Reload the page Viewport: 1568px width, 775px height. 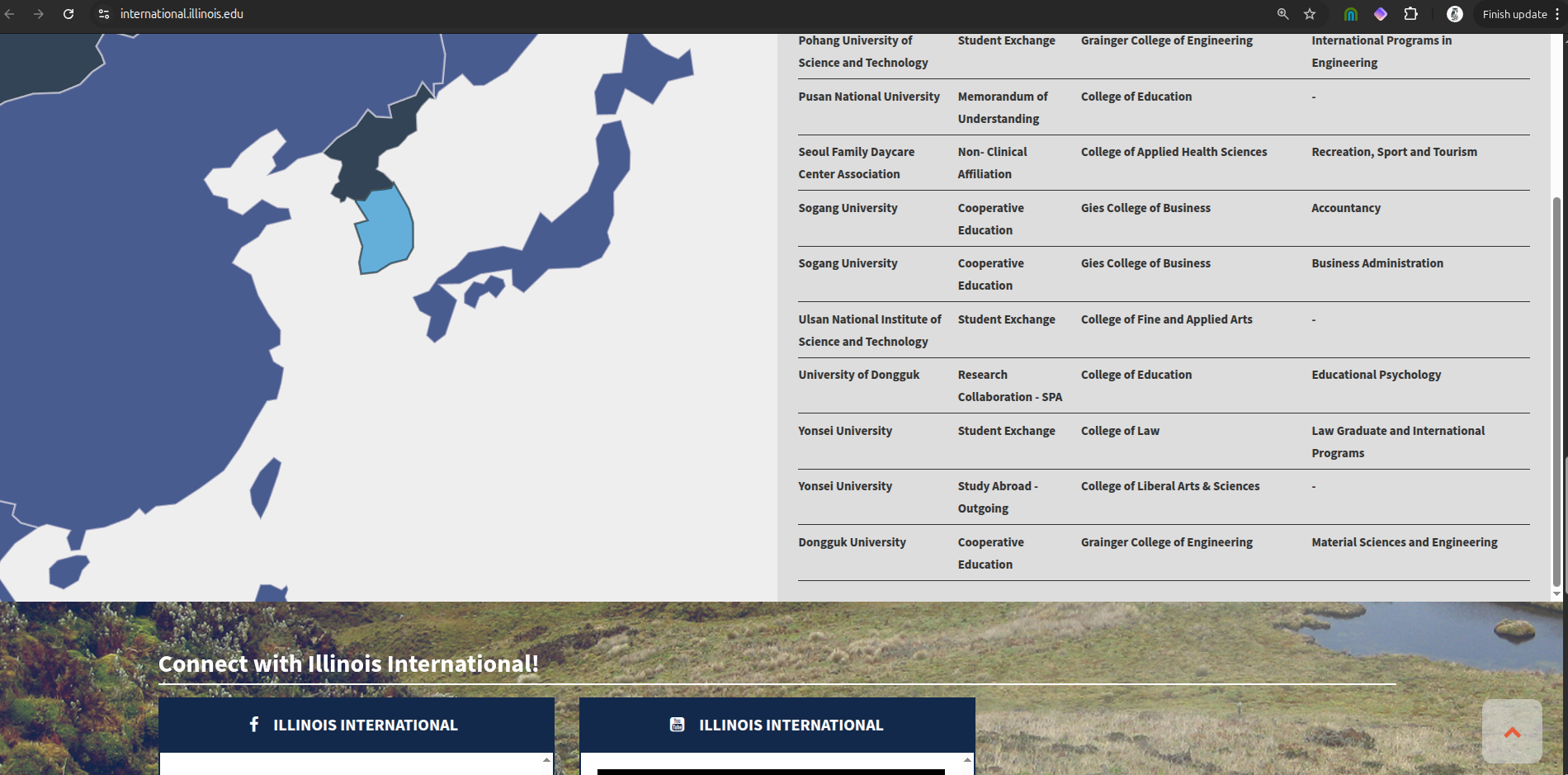coord(68,14)
